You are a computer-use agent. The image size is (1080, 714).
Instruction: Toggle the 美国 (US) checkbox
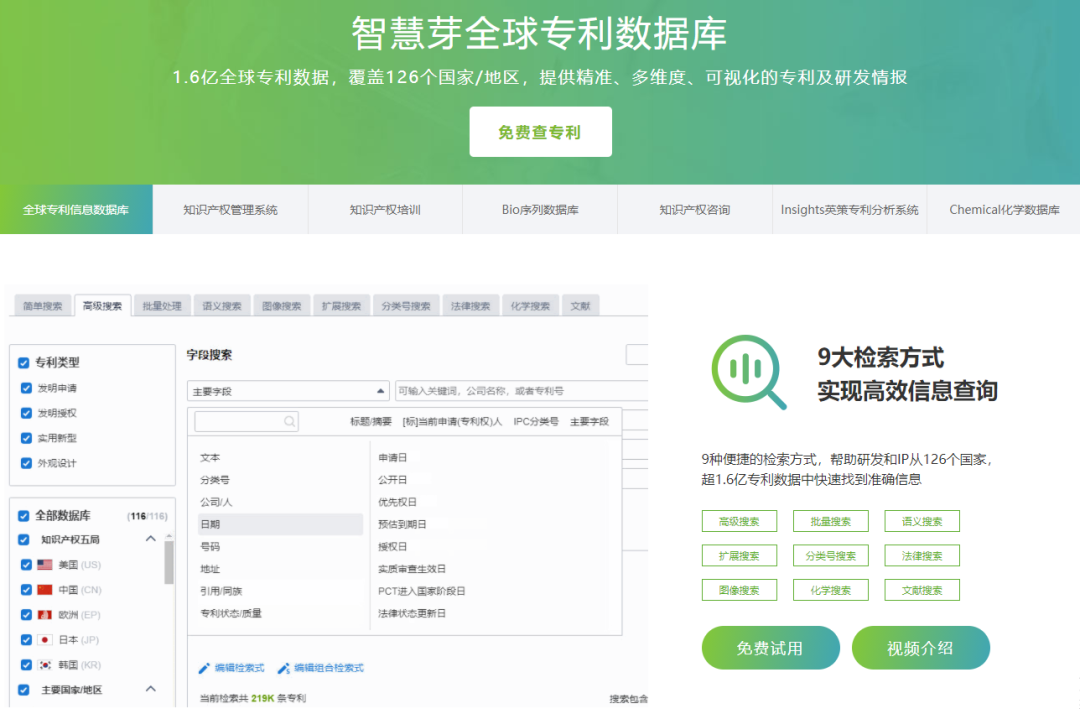26,565
